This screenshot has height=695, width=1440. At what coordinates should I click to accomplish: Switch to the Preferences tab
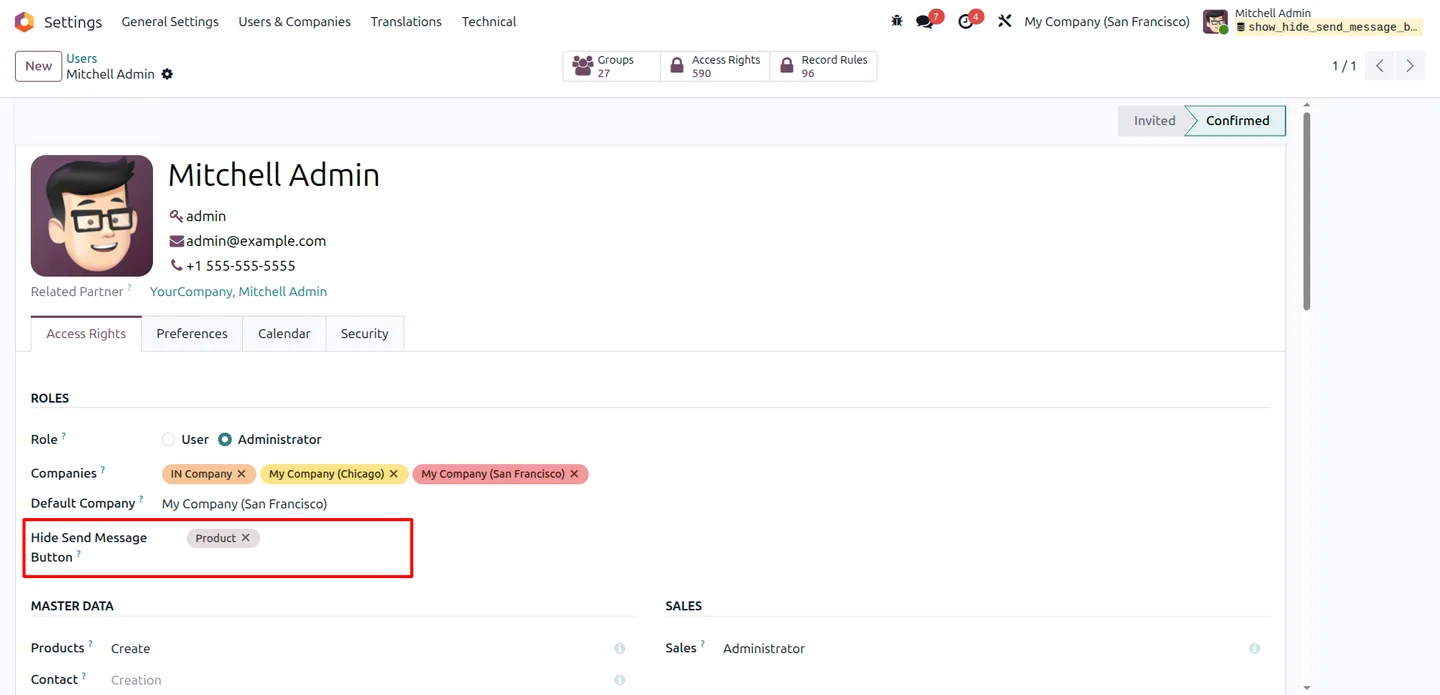(192, 334)
